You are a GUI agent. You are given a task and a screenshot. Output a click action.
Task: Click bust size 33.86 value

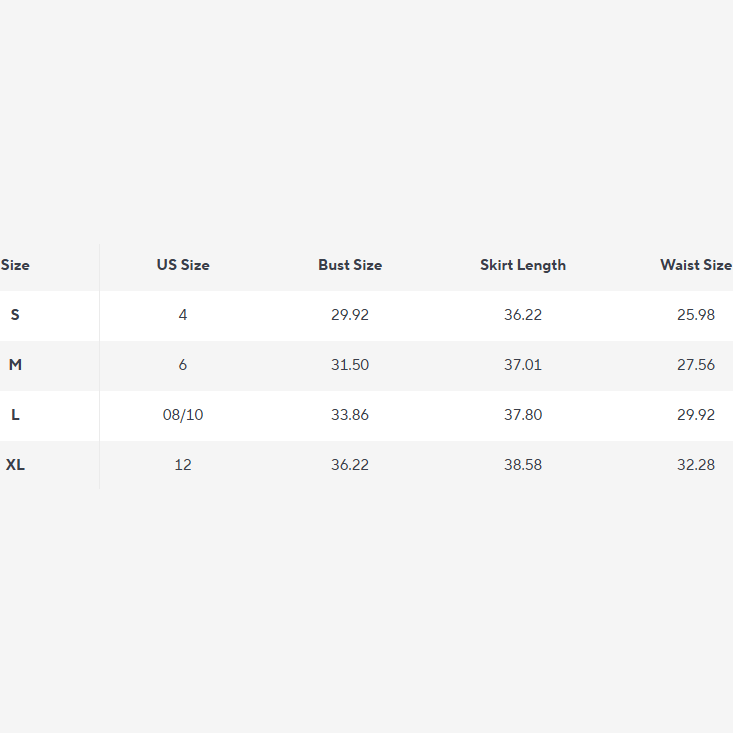[x=350, y=415]
